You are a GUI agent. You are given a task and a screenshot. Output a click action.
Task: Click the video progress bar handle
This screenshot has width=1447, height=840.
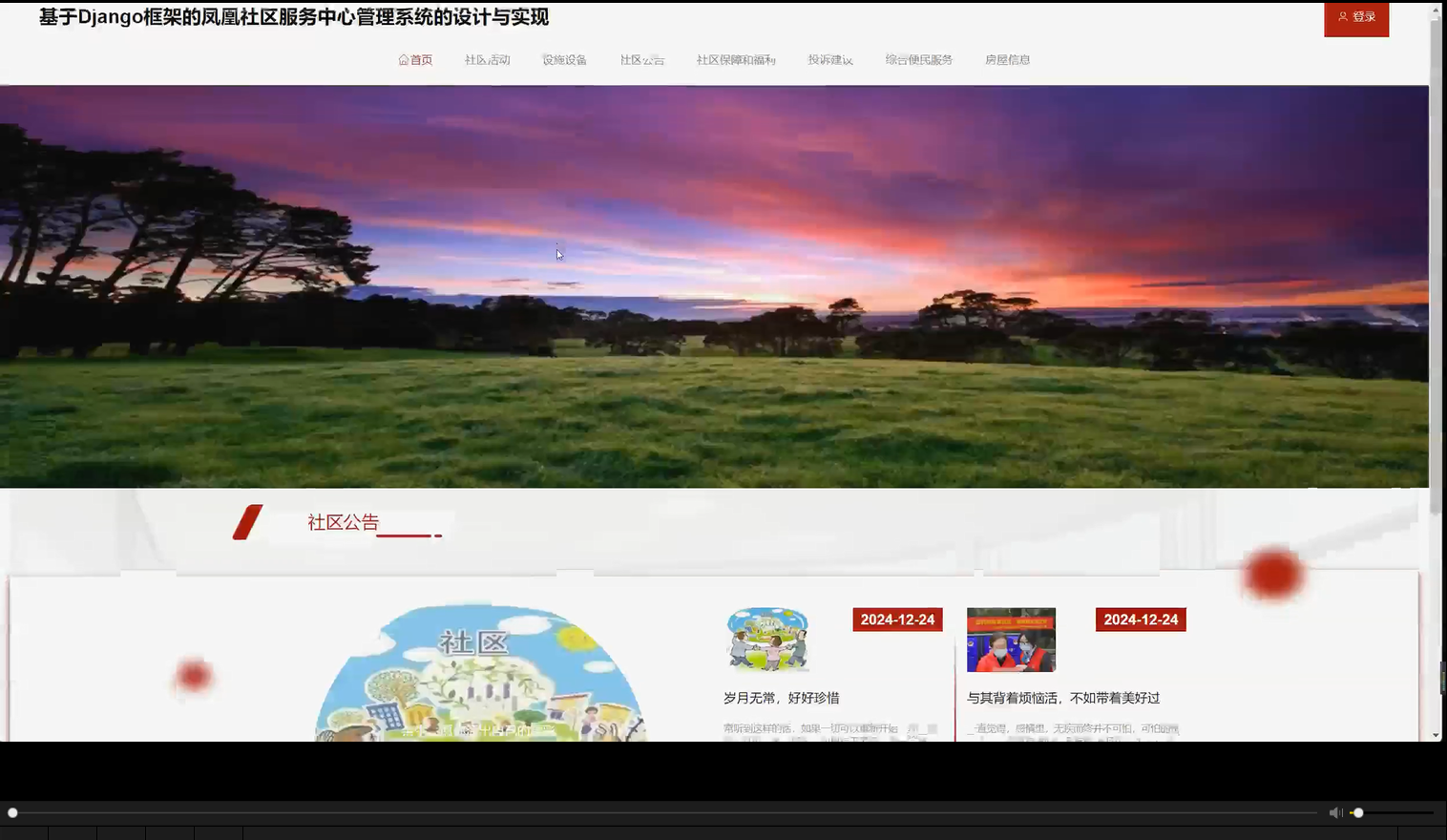pos(12,812)
